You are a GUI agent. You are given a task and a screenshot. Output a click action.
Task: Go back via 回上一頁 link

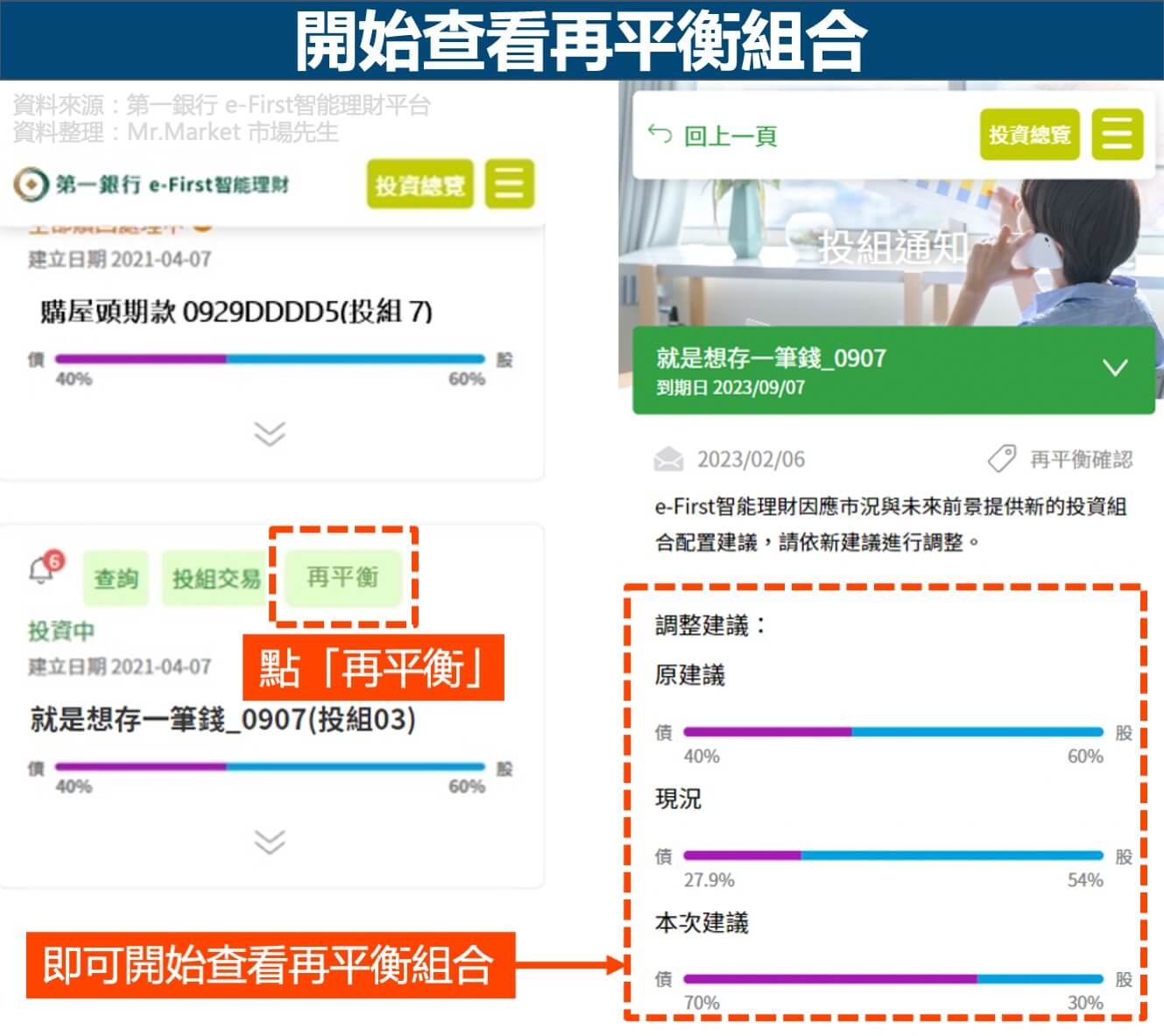pyautogui.click(x=730, y=136)
